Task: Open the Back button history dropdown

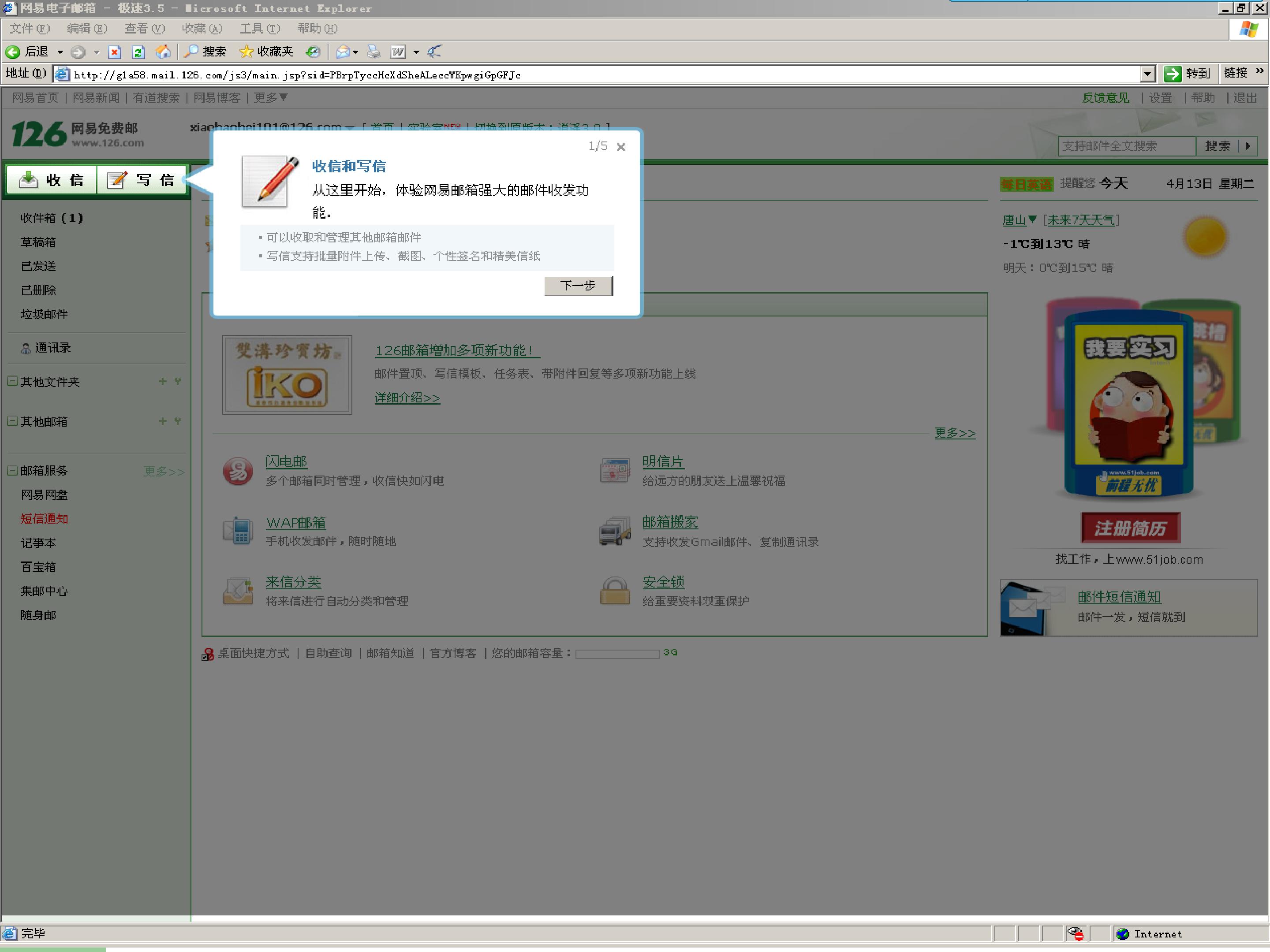Action: (x=60, y=52)
